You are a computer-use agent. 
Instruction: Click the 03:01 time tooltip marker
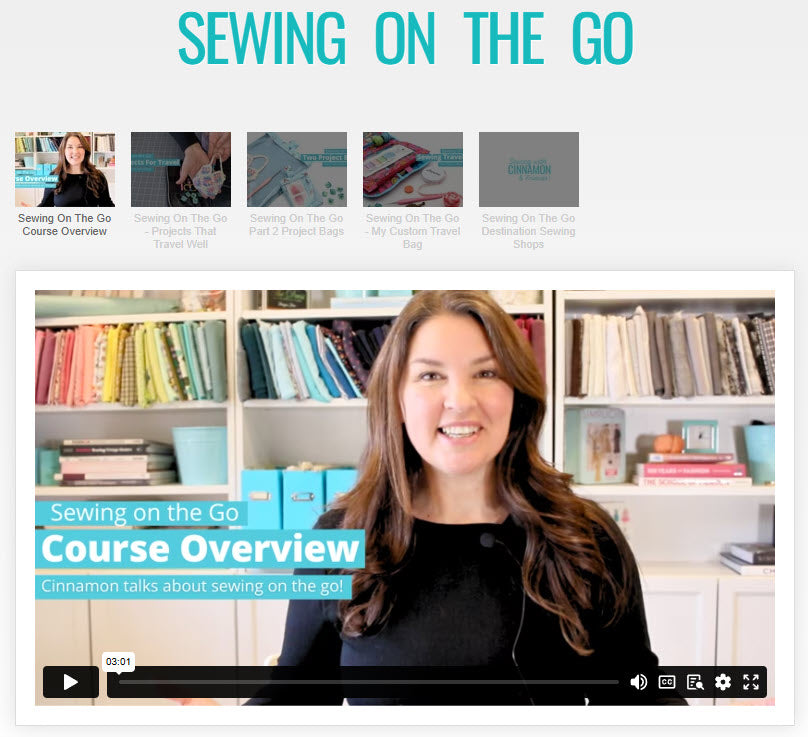click(x=119, y=661)
